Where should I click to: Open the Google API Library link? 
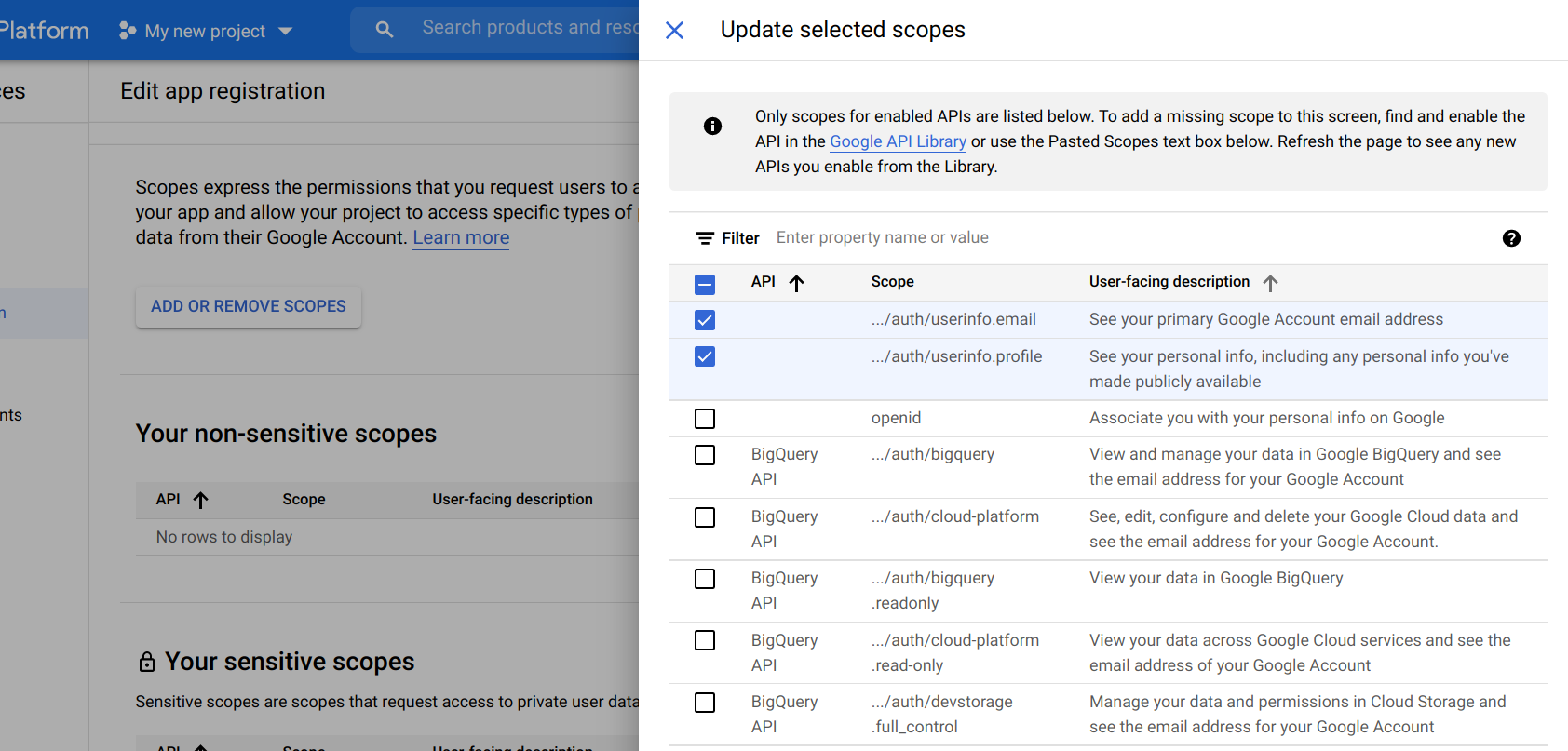[898, 141]
